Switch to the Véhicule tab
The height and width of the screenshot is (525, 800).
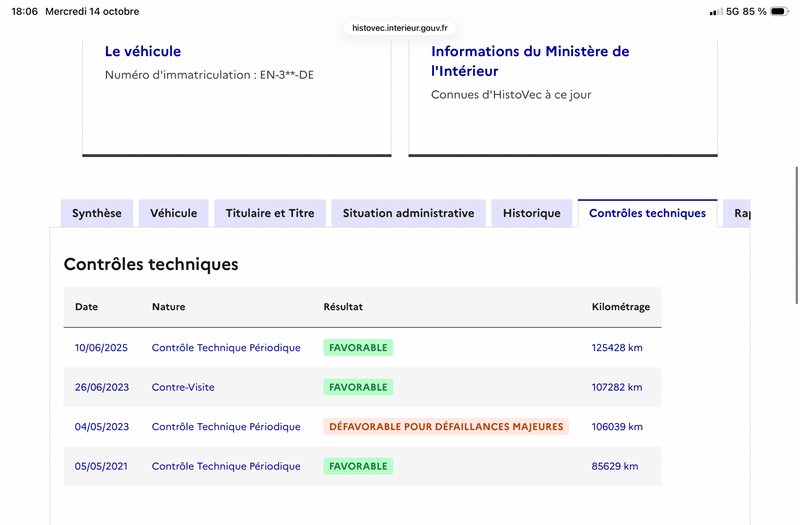coord(173,213)
